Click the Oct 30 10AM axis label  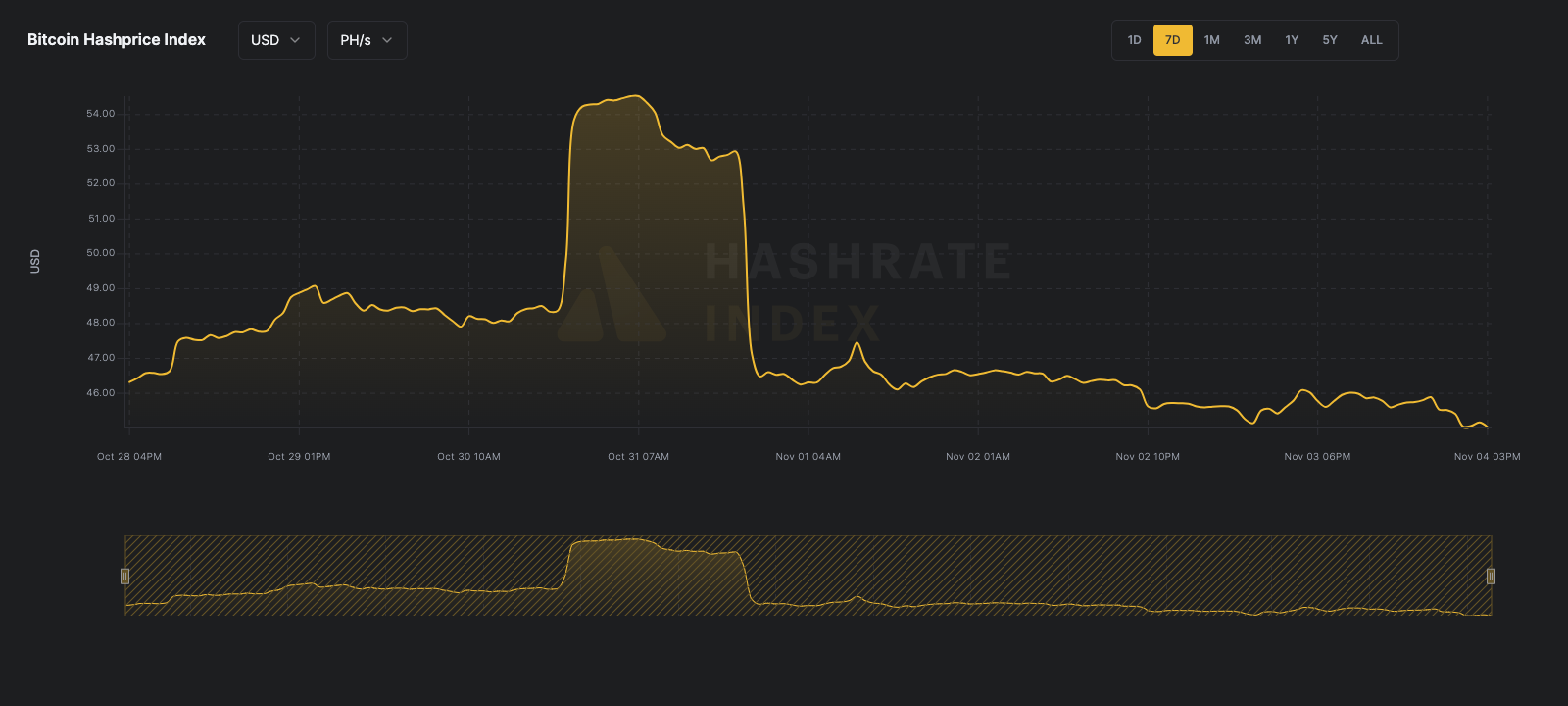(468, 457)
